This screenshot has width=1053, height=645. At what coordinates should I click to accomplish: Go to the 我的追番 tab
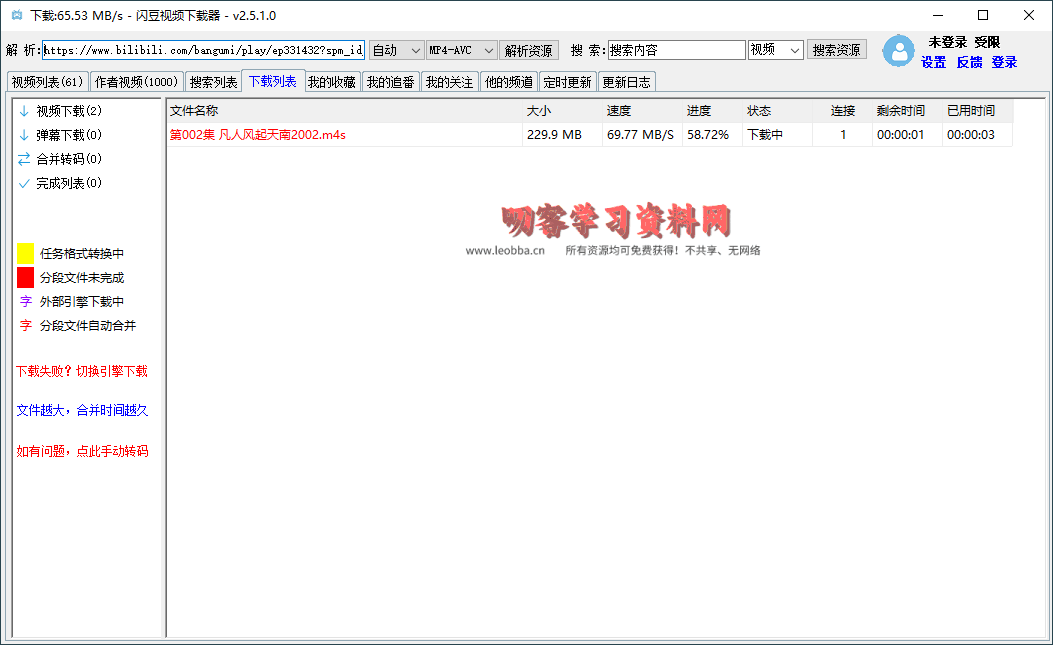pyautogui.click(x=391, y=82)
